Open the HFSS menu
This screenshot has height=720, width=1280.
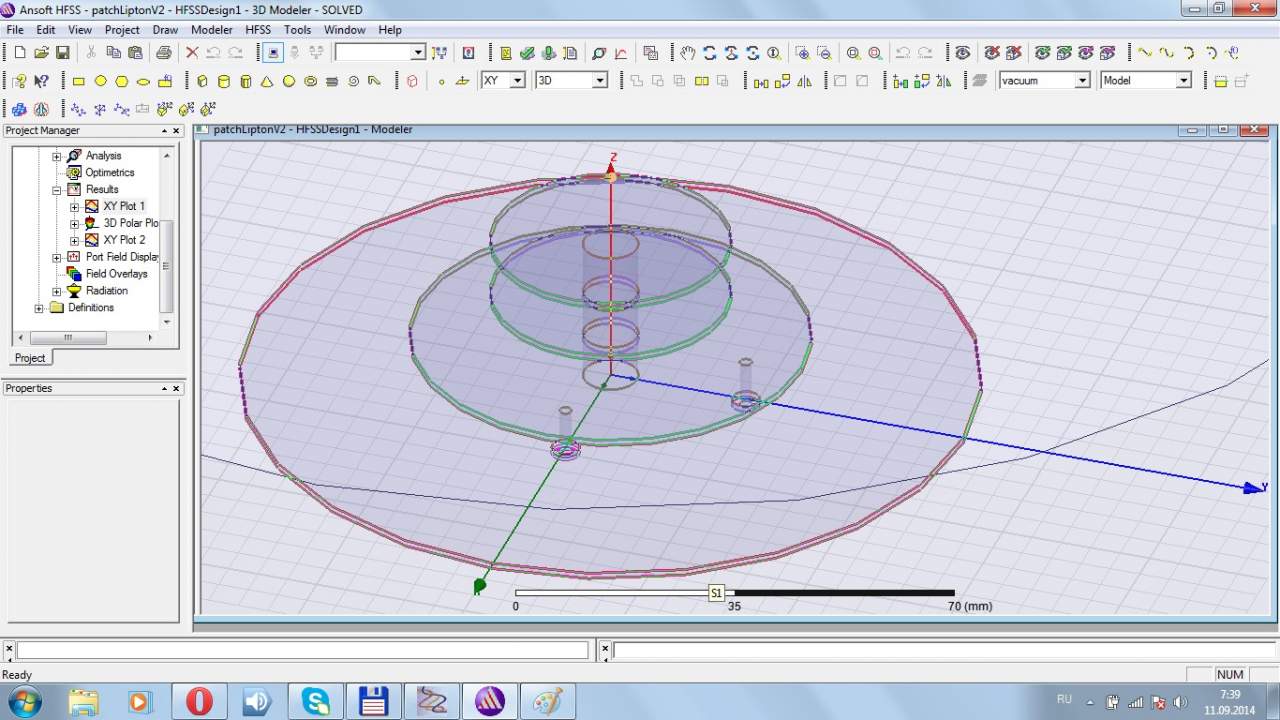coord(258,30)
